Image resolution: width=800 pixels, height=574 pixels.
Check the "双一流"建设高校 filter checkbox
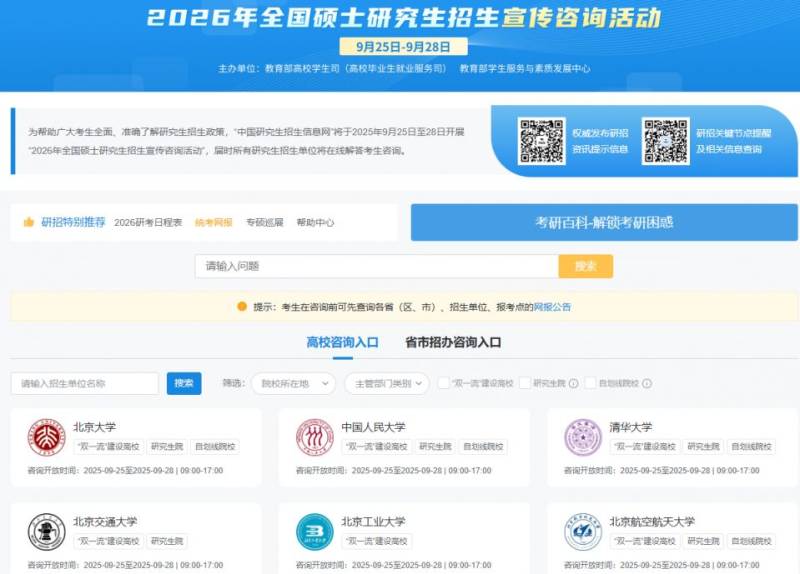[x=443, y=383]
